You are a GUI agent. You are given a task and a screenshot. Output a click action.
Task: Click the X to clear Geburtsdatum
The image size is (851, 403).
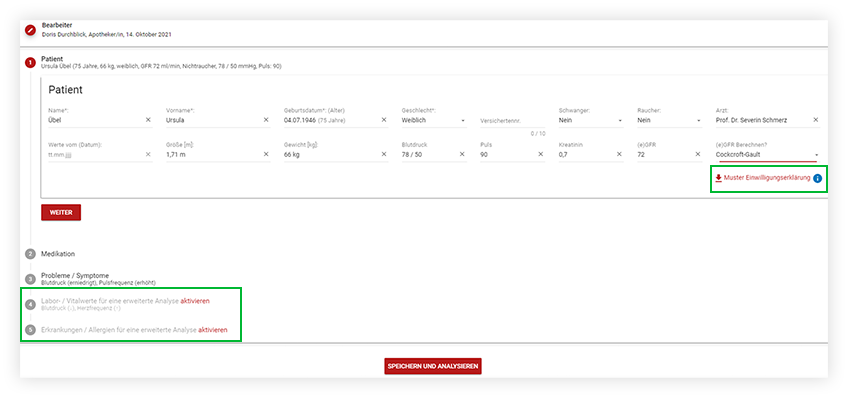pos(384,120)
